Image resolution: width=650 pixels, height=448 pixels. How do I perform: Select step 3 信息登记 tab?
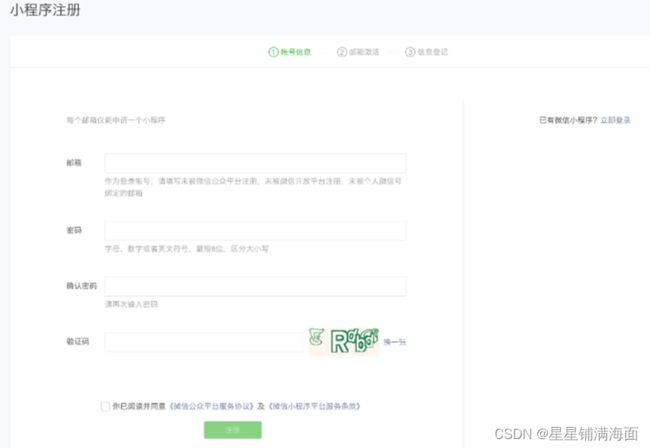coord(427,52)
